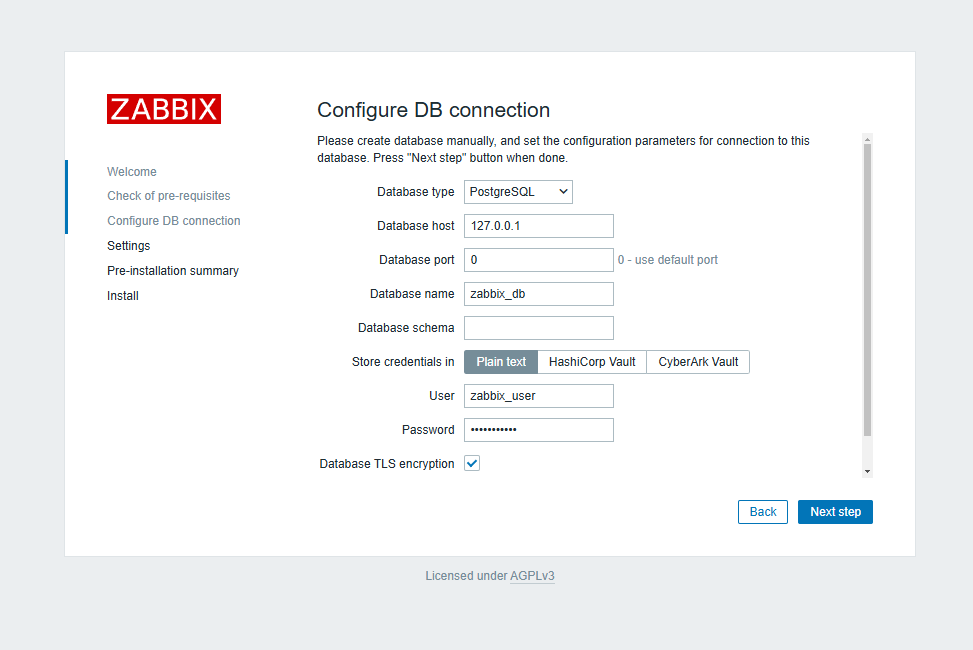Click the Install step in sidebar
Image resolution: width=973 pixels, height=650 pixels.
pyautogui.click(x=123, y=296)
